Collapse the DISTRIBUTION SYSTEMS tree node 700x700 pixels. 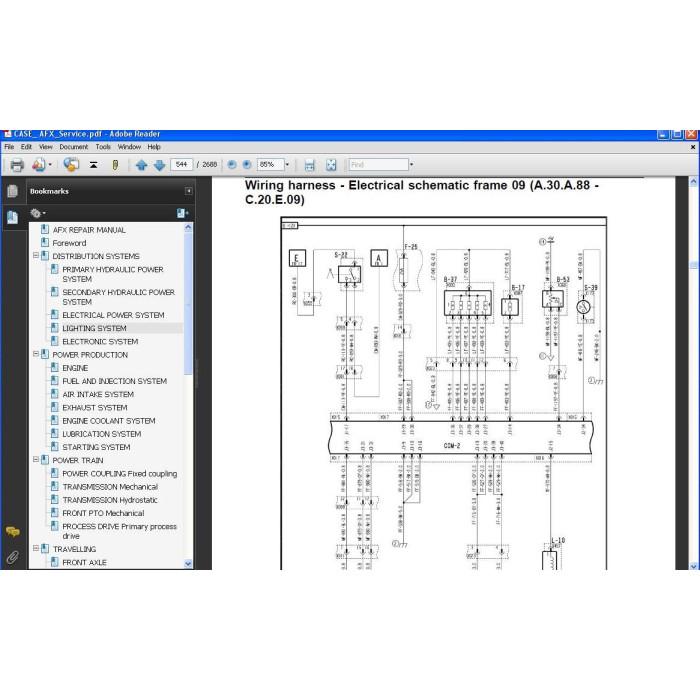36,256
